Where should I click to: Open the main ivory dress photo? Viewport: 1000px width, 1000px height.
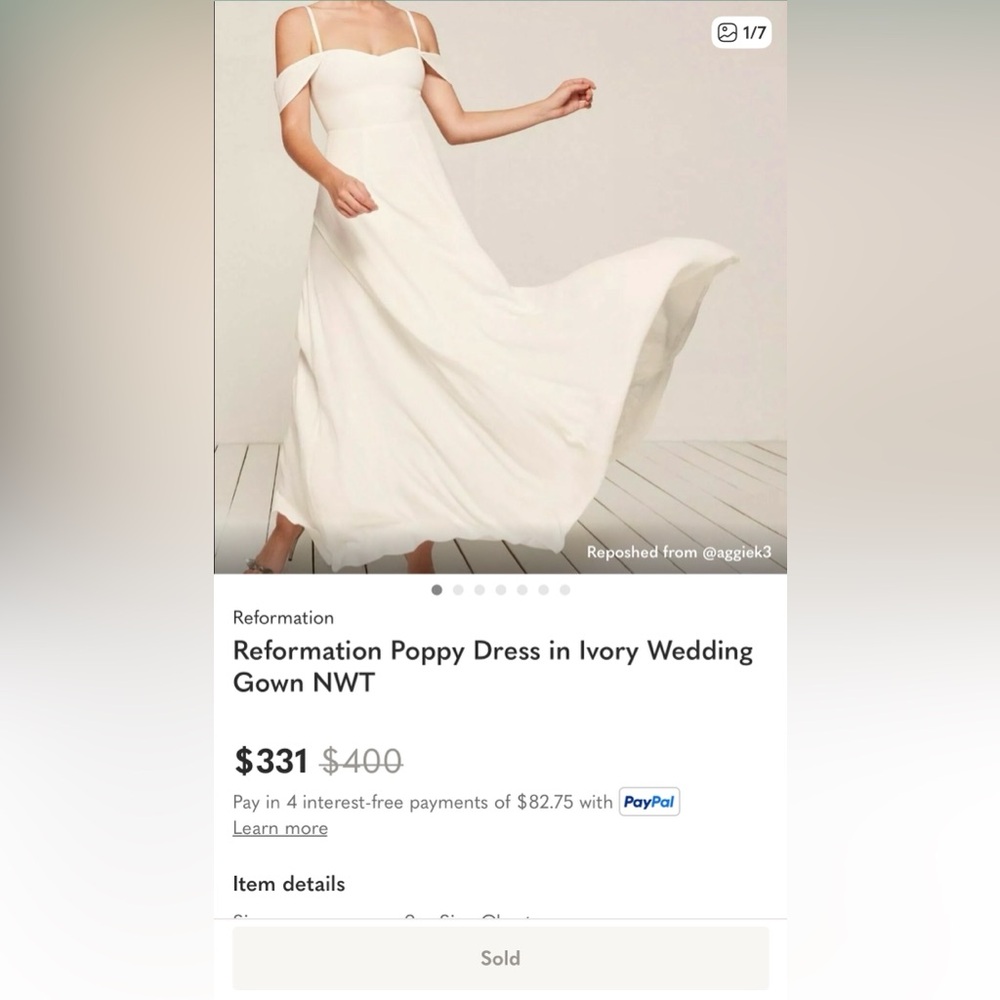click(x=501, y=287)
